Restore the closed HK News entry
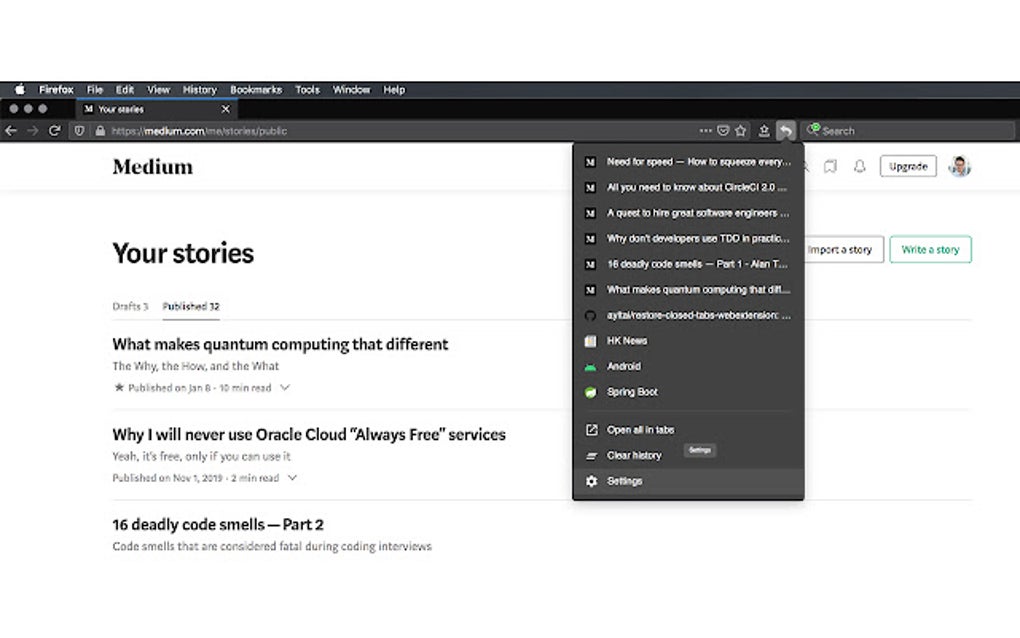Viewport: 1020px width, 638px height. coord(627,341)
